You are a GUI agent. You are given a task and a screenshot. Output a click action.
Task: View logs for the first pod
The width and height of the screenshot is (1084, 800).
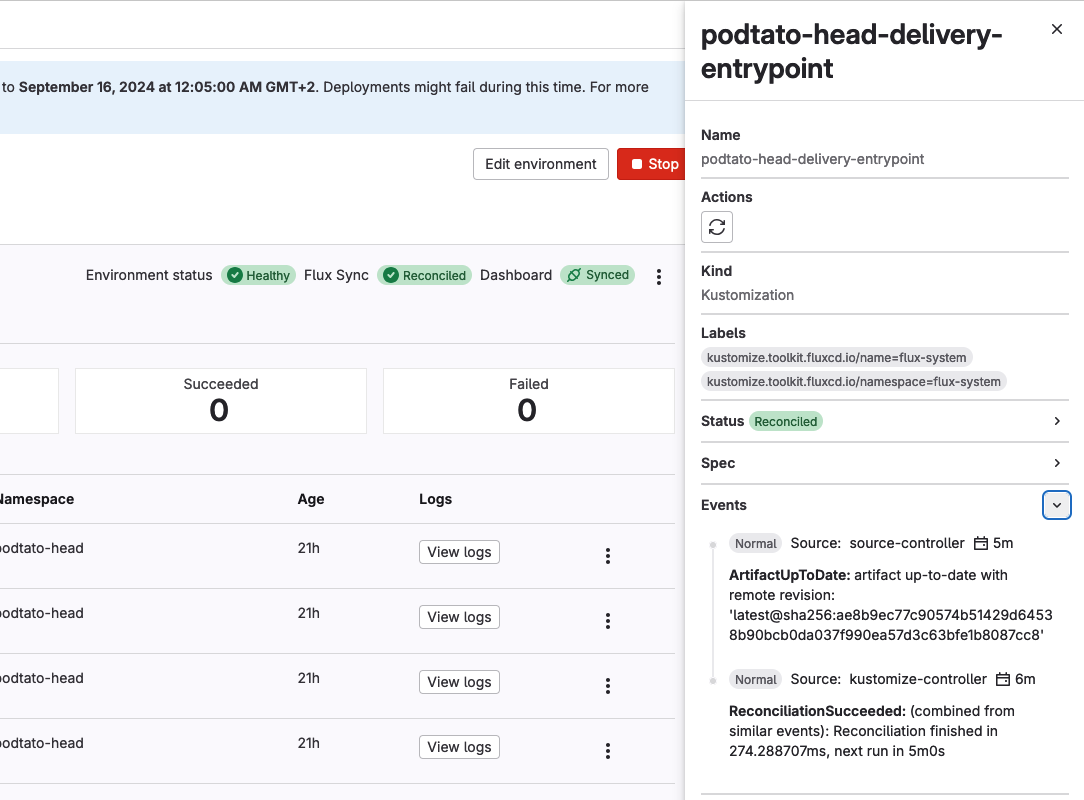click(459, 552)
